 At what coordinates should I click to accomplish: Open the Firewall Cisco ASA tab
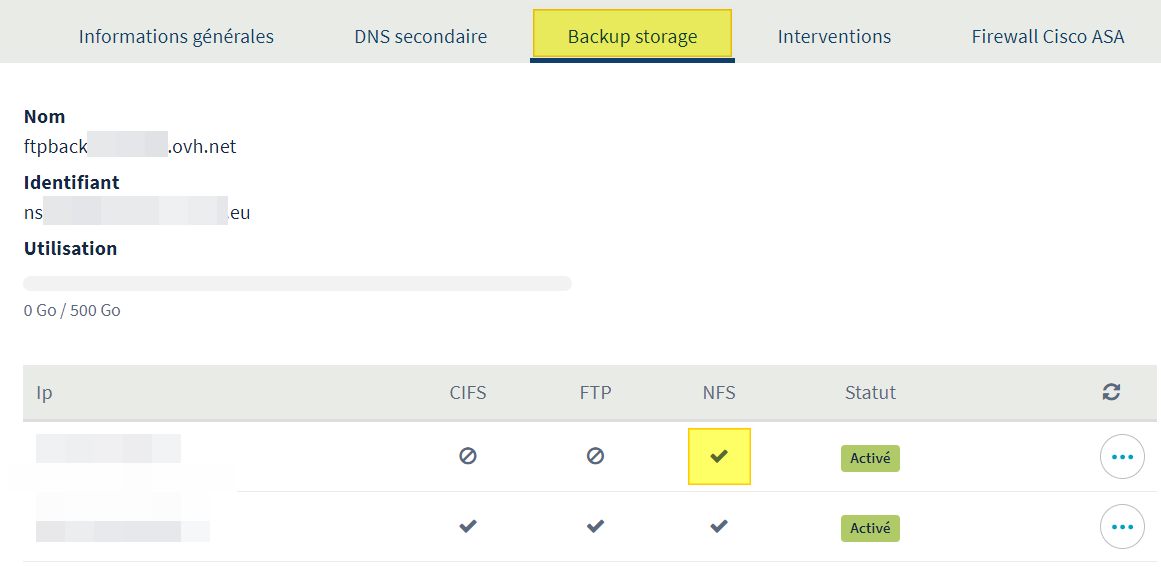(x=1047, y=37)
